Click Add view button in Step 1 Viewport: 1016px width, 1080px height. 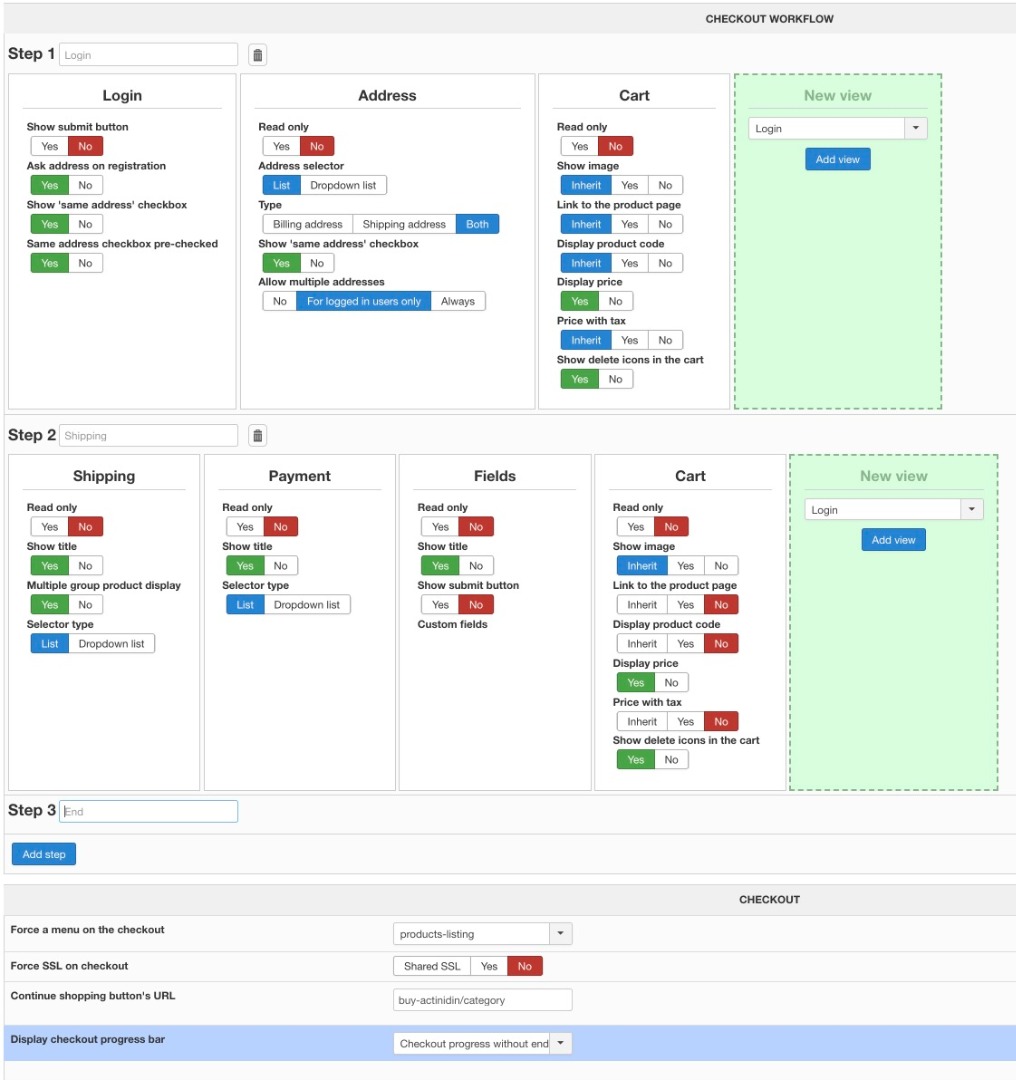pyautogui.click(x=838, y=159)
